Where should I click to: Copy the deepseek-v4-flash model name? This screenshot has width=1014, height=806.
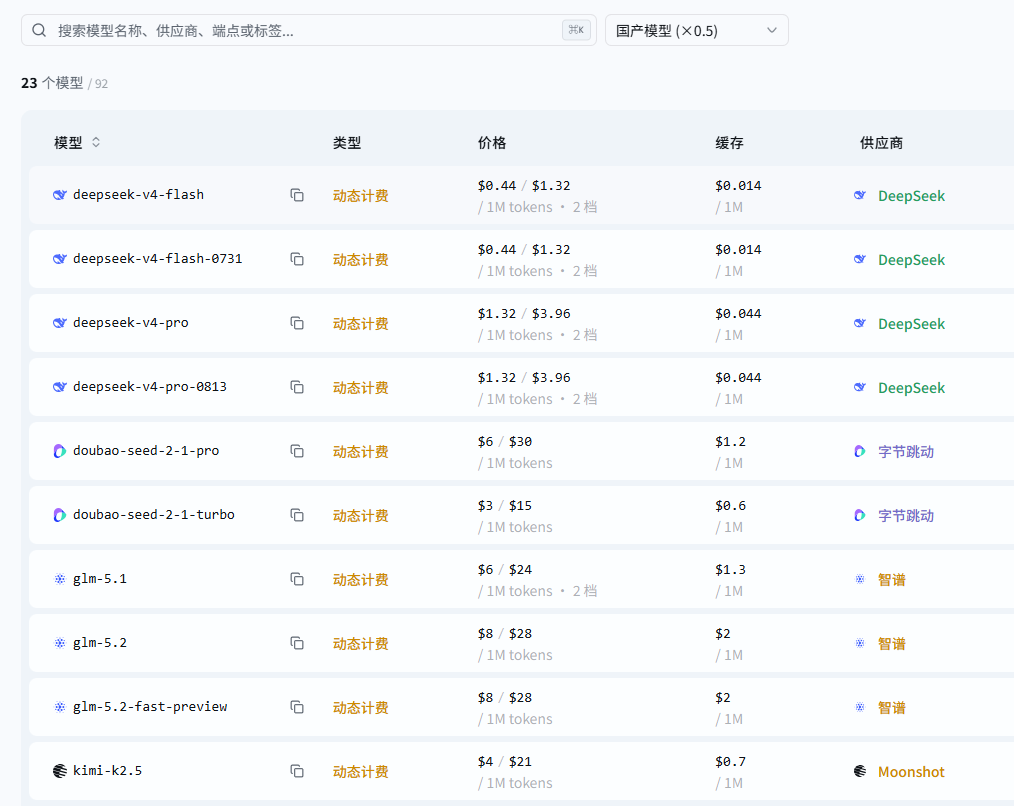(x=297, y=195)
